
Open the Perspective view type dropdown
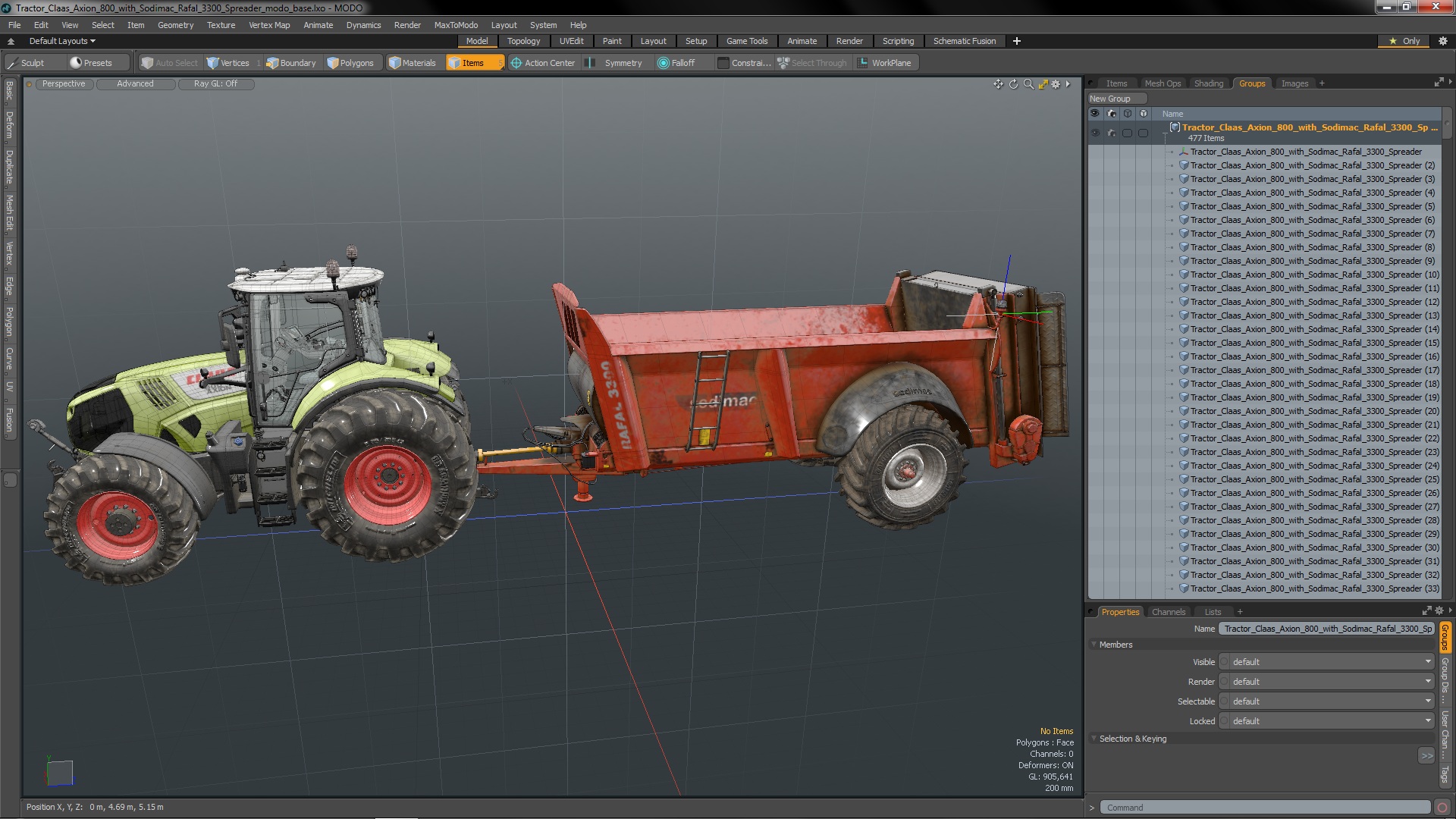click(64, 84)
